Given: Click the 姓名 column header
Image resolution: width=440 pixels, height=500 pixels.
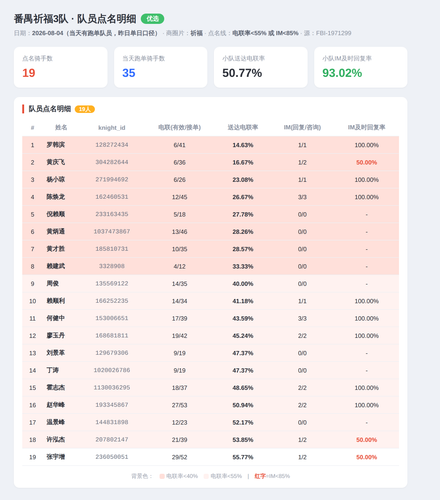Looking at the screenshot, I should click(x=61, y=127).
